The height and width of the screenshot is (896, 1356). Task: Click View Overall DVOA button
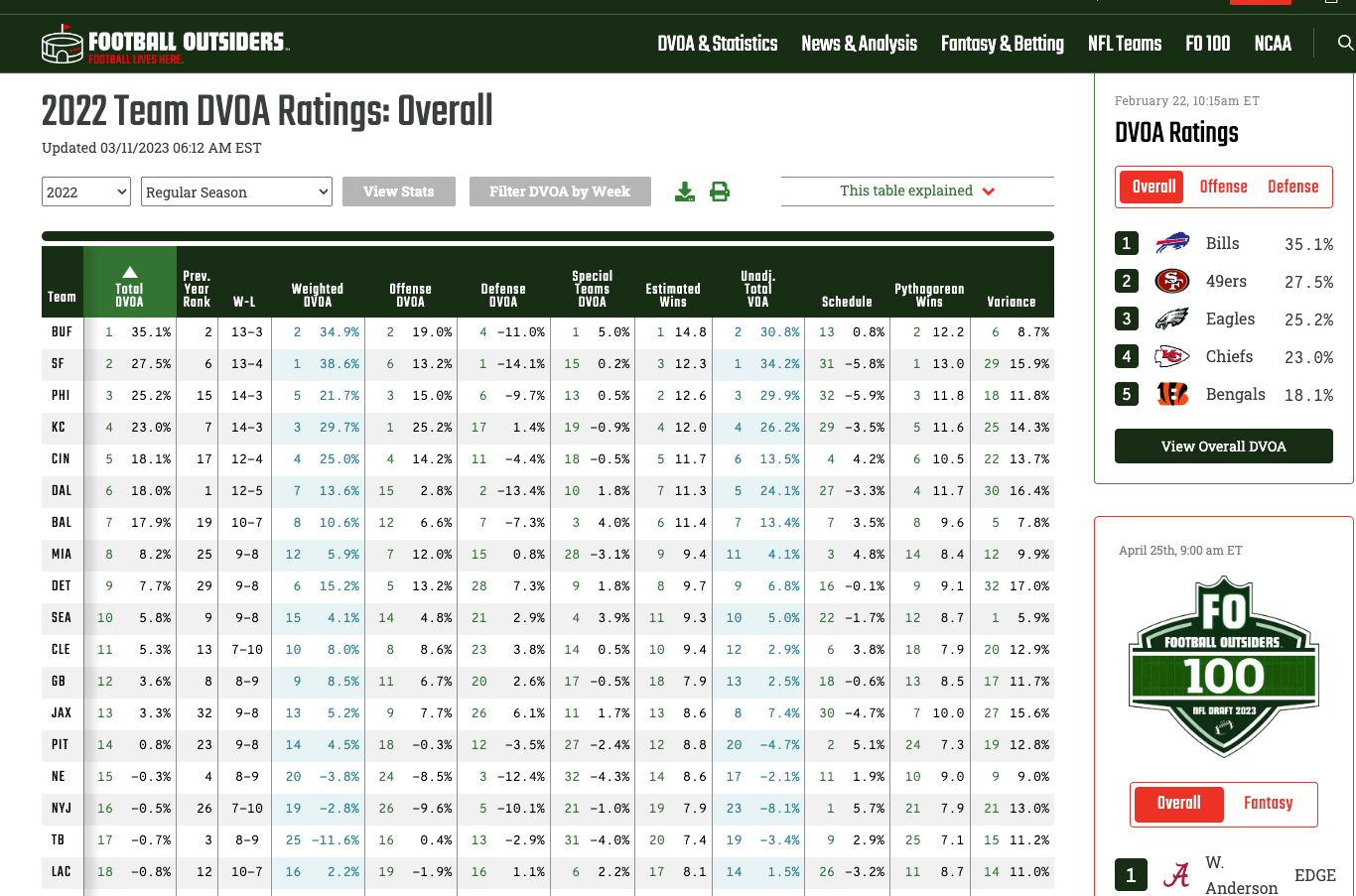1224,447
